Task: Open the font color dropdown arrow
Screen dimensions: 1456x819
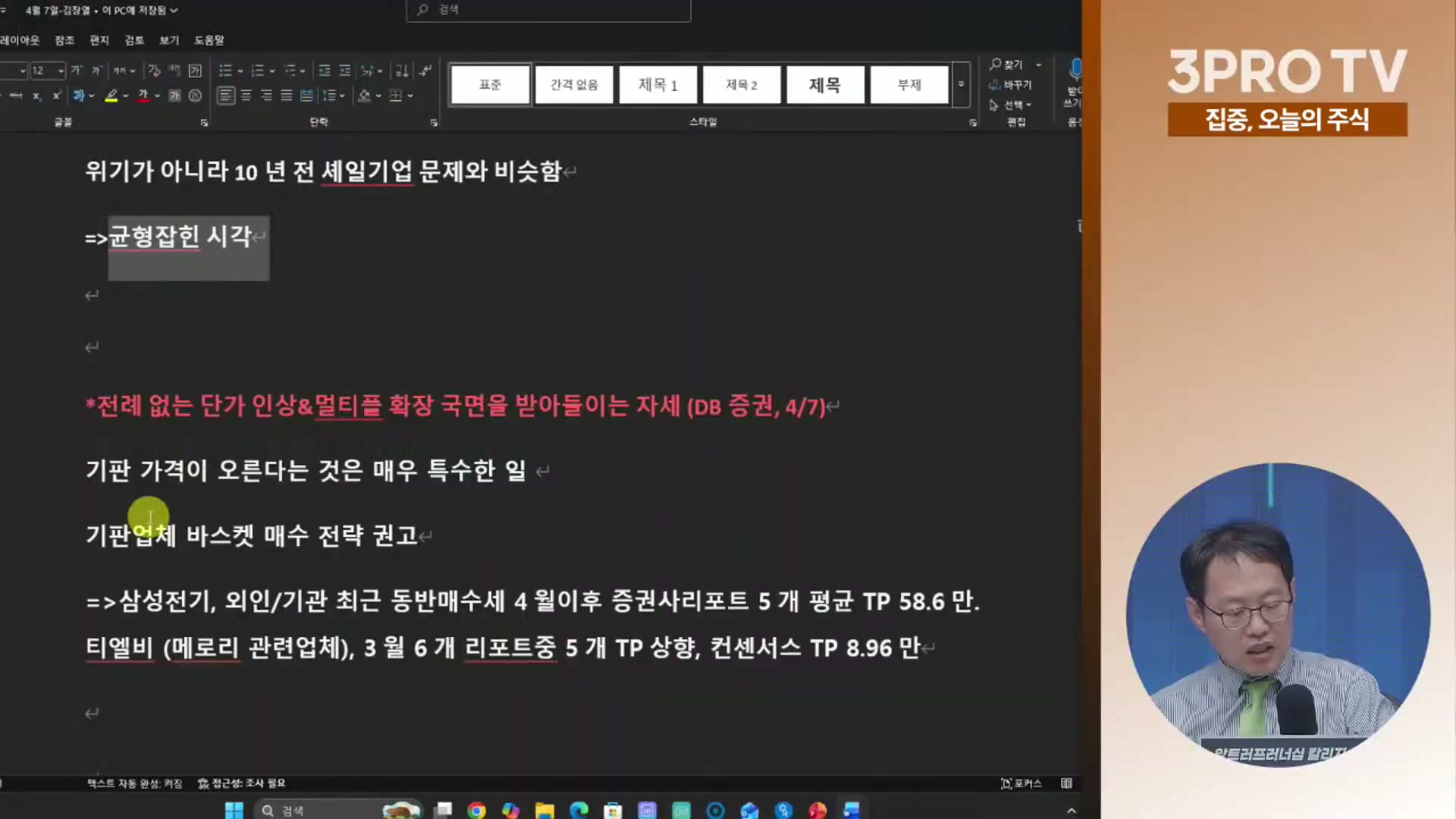Action: coord(157,96)
